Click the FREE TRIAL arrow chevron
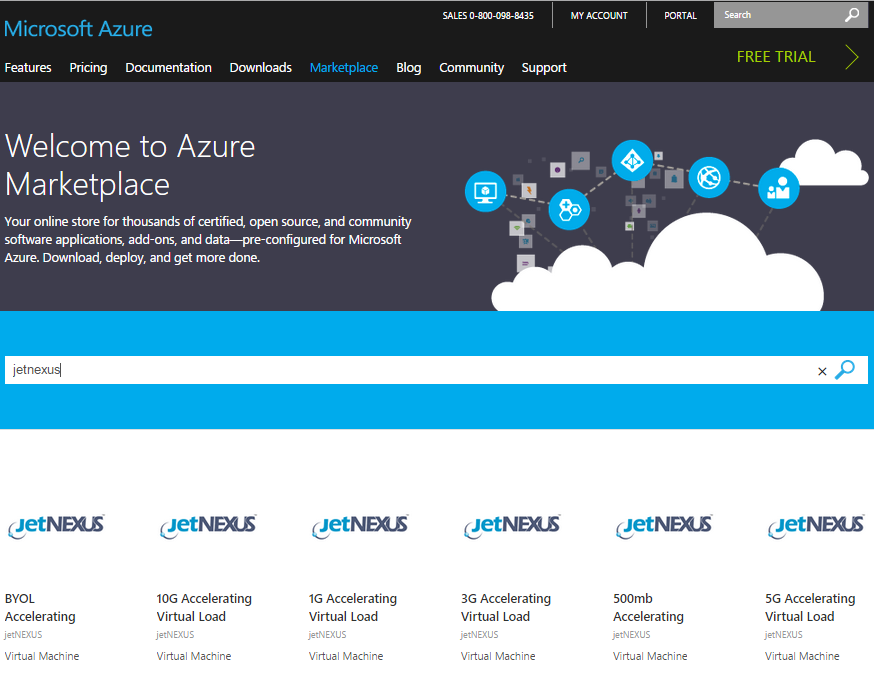The image size is (874, 694). 852,57
